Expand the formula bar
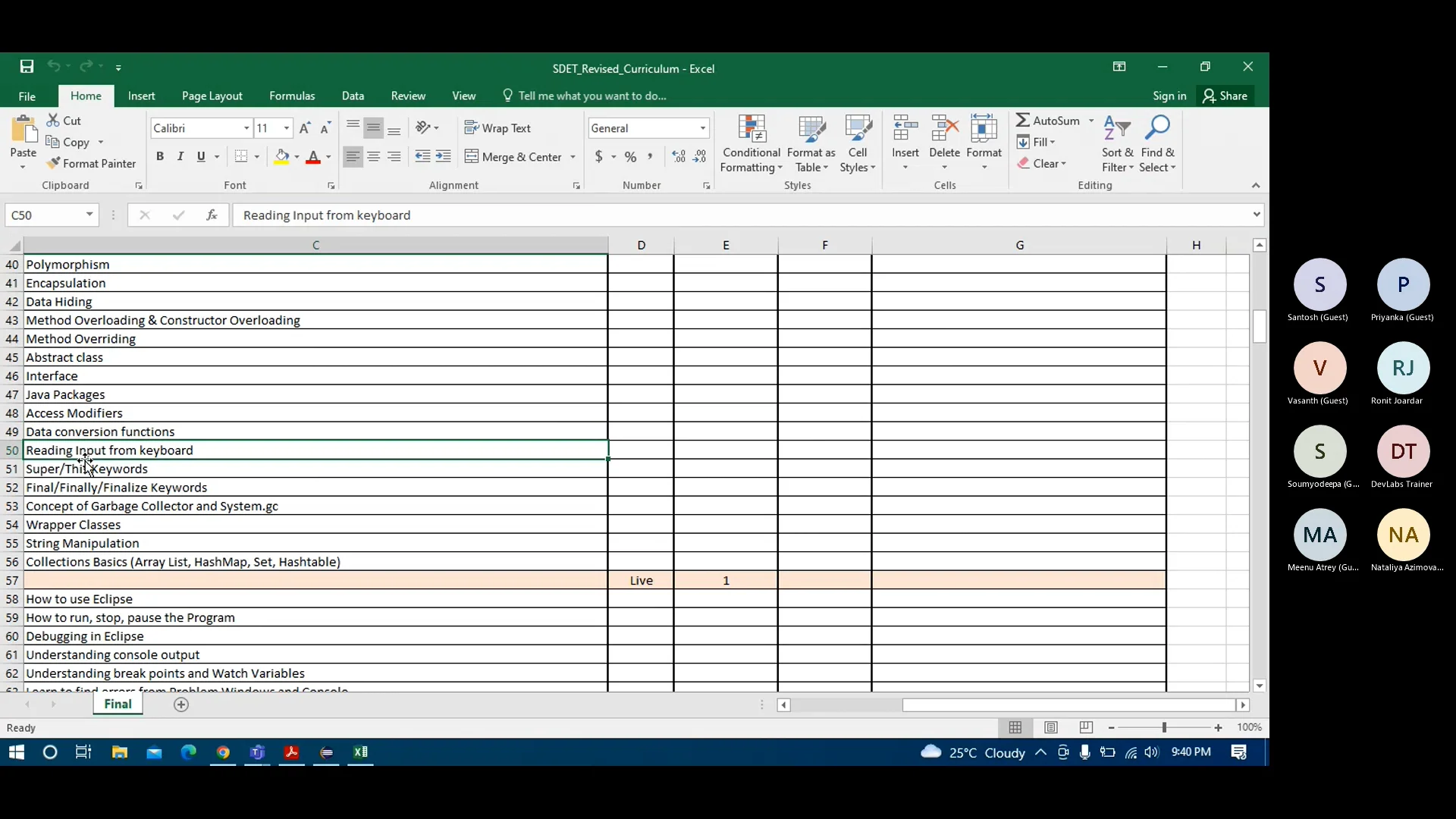 1257,215
